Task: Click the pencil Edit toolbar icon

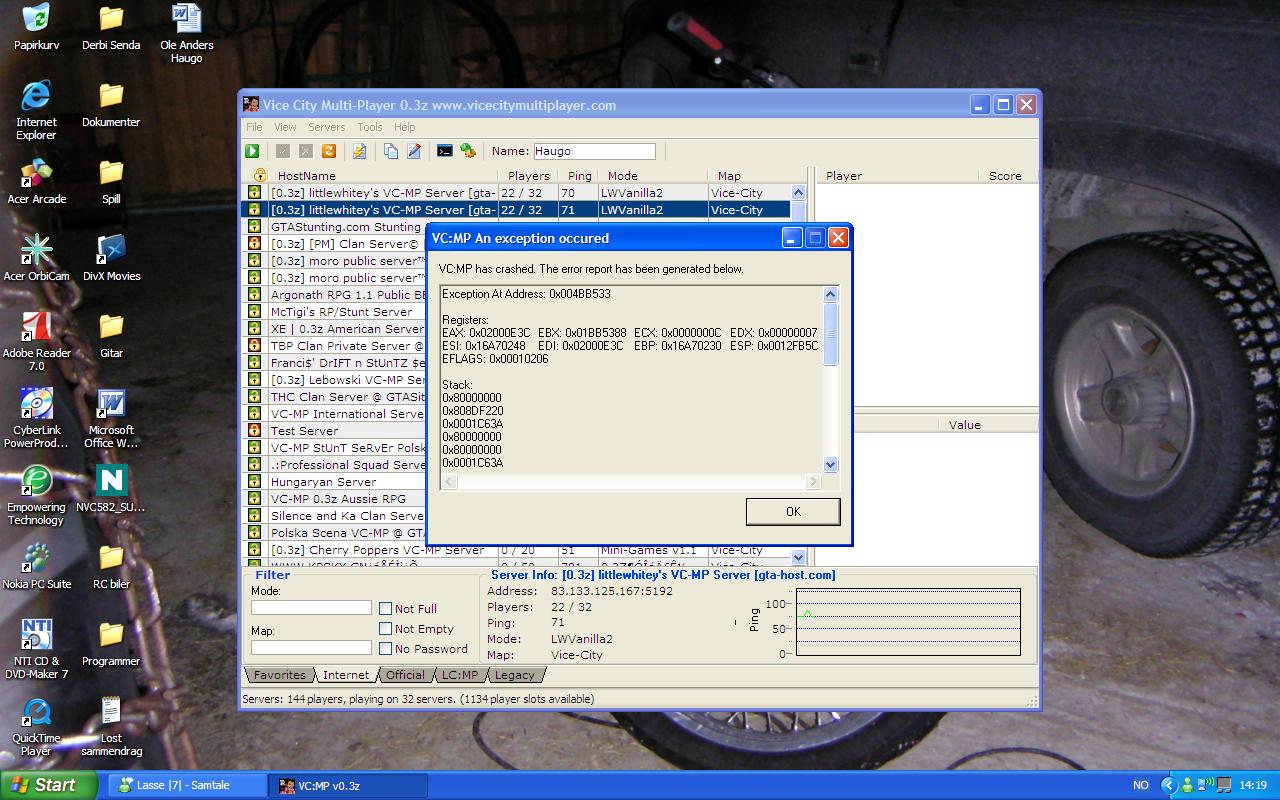Action: [x=415, y=151]
